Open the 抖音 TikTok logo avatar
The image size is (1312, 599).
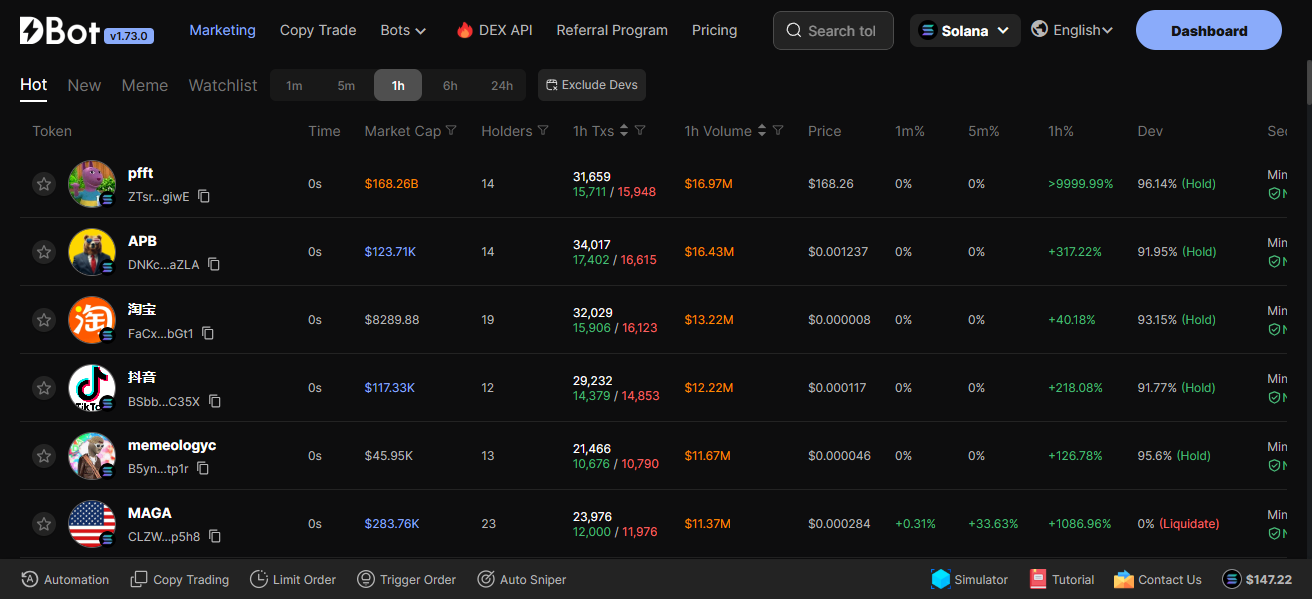point(92,388)
